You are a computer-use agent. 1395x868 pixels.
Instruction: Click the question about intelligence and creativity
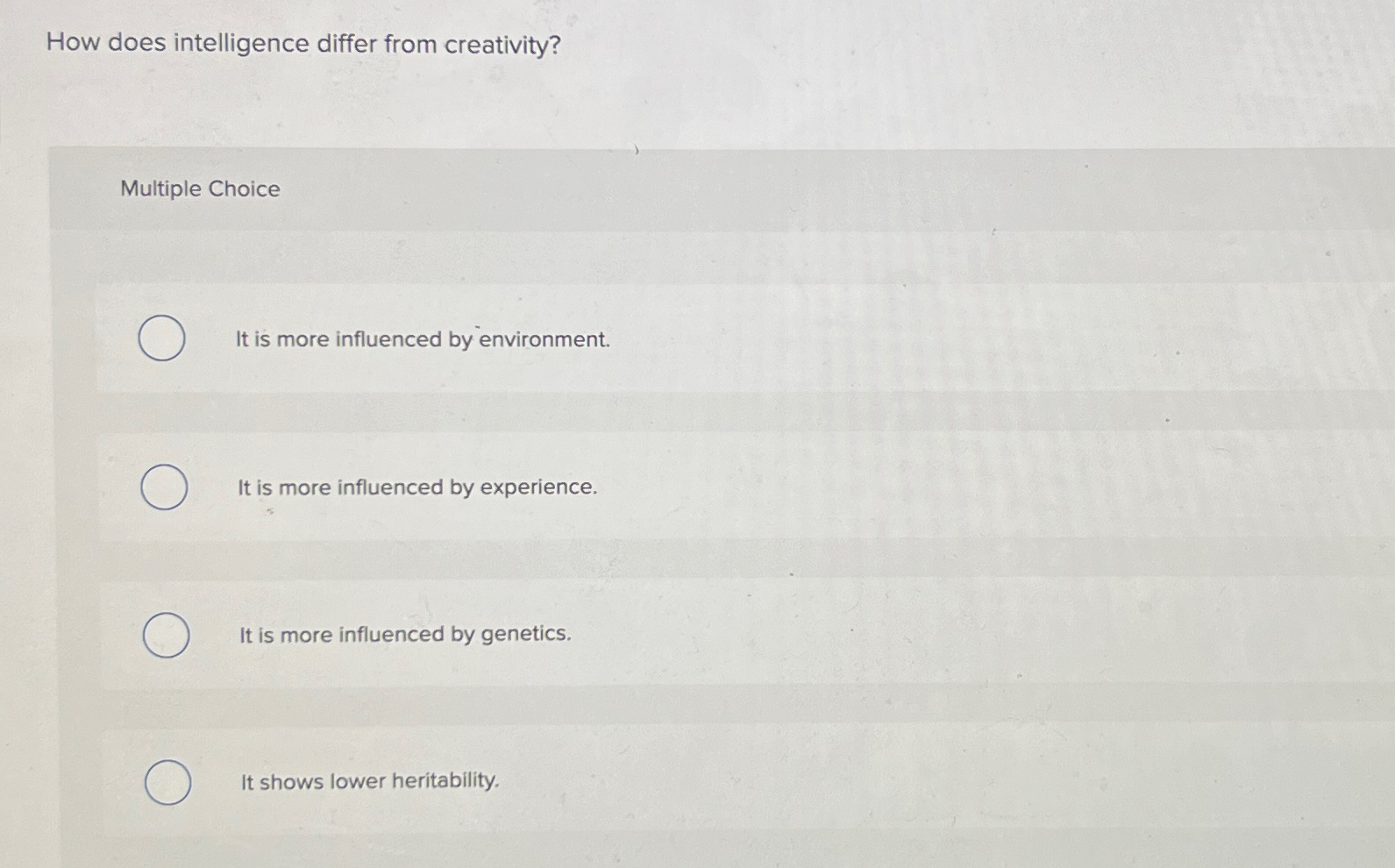click(302, 43)
